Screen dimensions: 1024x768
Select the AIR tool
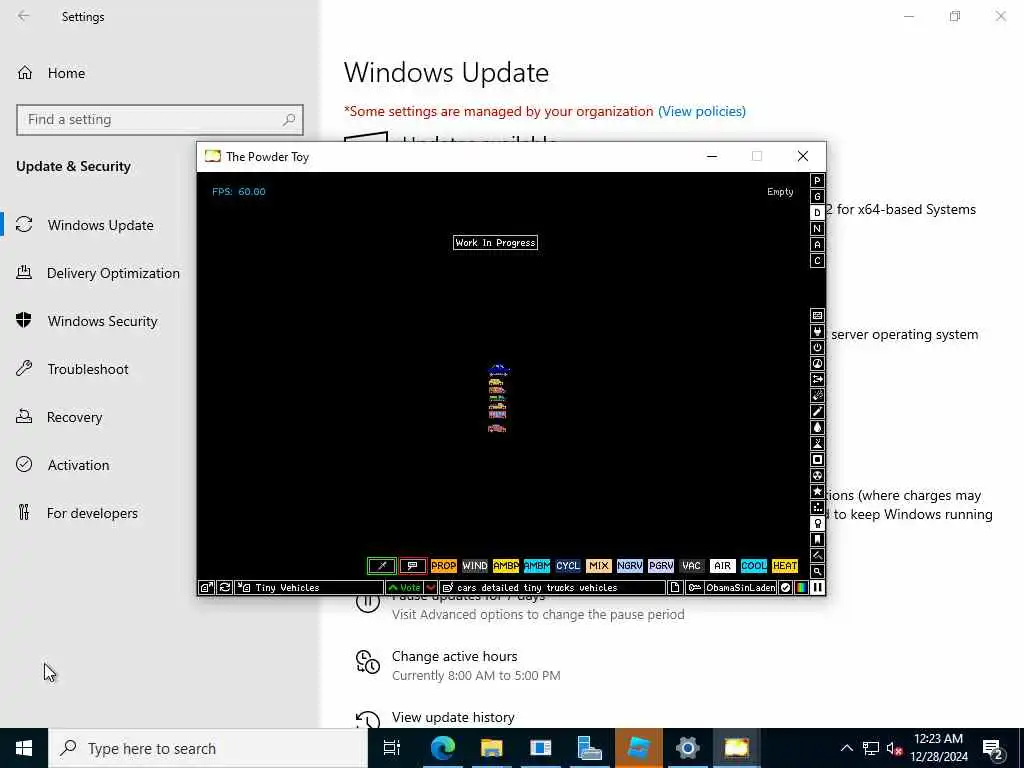pyautogui.click(x=722, y=566)
